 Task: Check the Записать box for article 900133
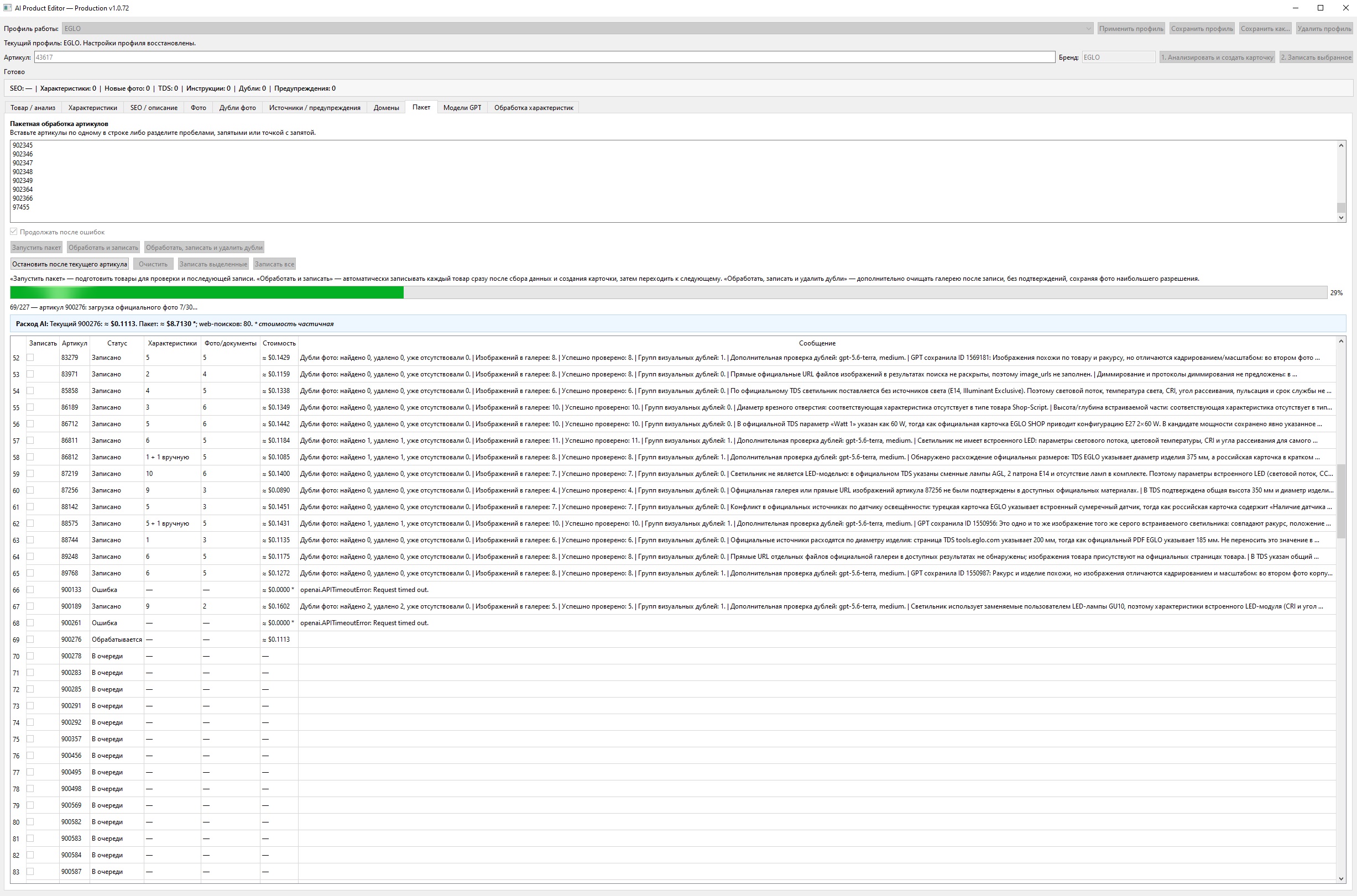(30, 589)
